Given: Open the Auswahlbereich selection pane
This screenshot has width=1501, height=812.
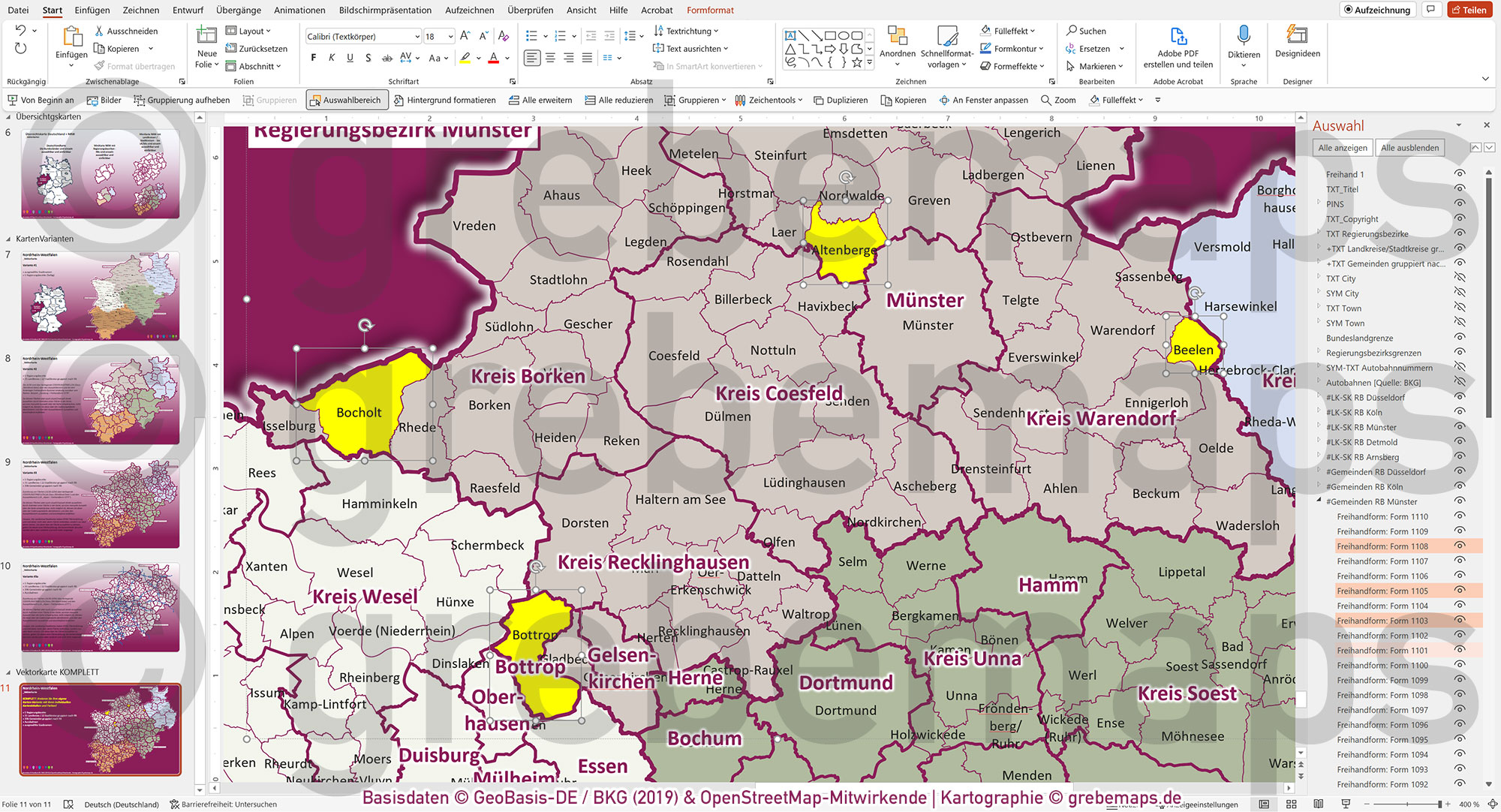Looking at the screenshot, I should pos(346,99).
